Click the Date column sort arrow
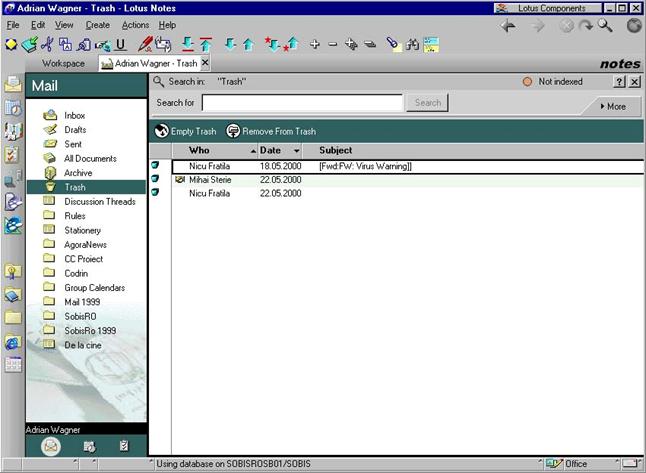The height and width of the screenshot is (473, 646). point(296,151)
